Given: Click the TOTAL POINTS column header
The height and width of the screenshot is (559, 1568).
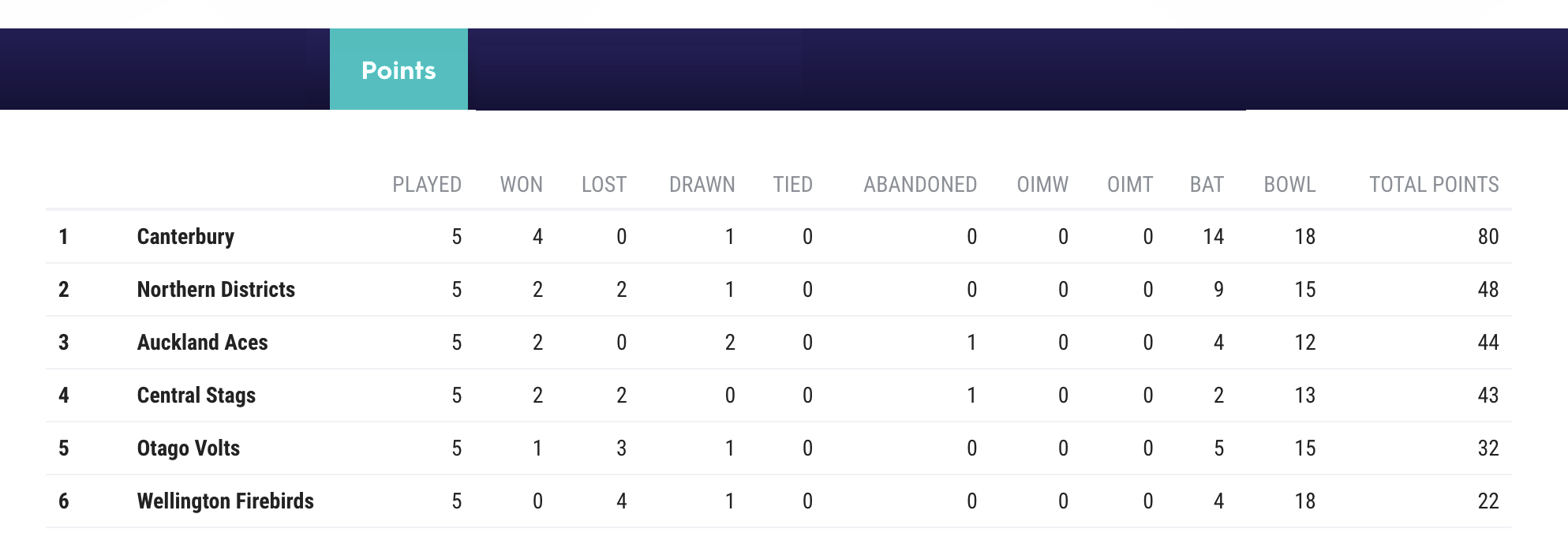Looking at the screenshot, I should pos(1434,185).
